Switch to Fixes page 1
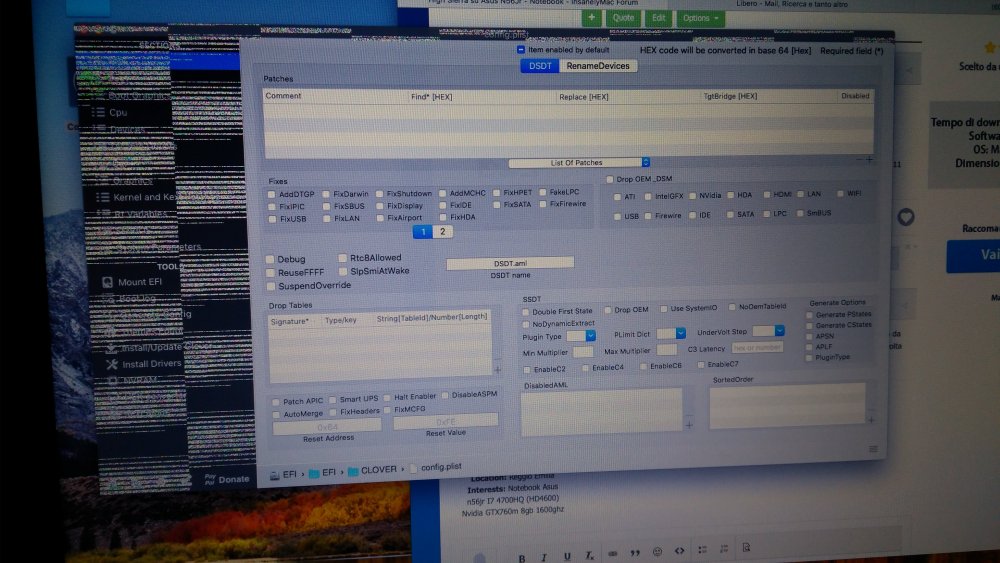The height and width of the screenshot is (563, 1000). (423, 231)
